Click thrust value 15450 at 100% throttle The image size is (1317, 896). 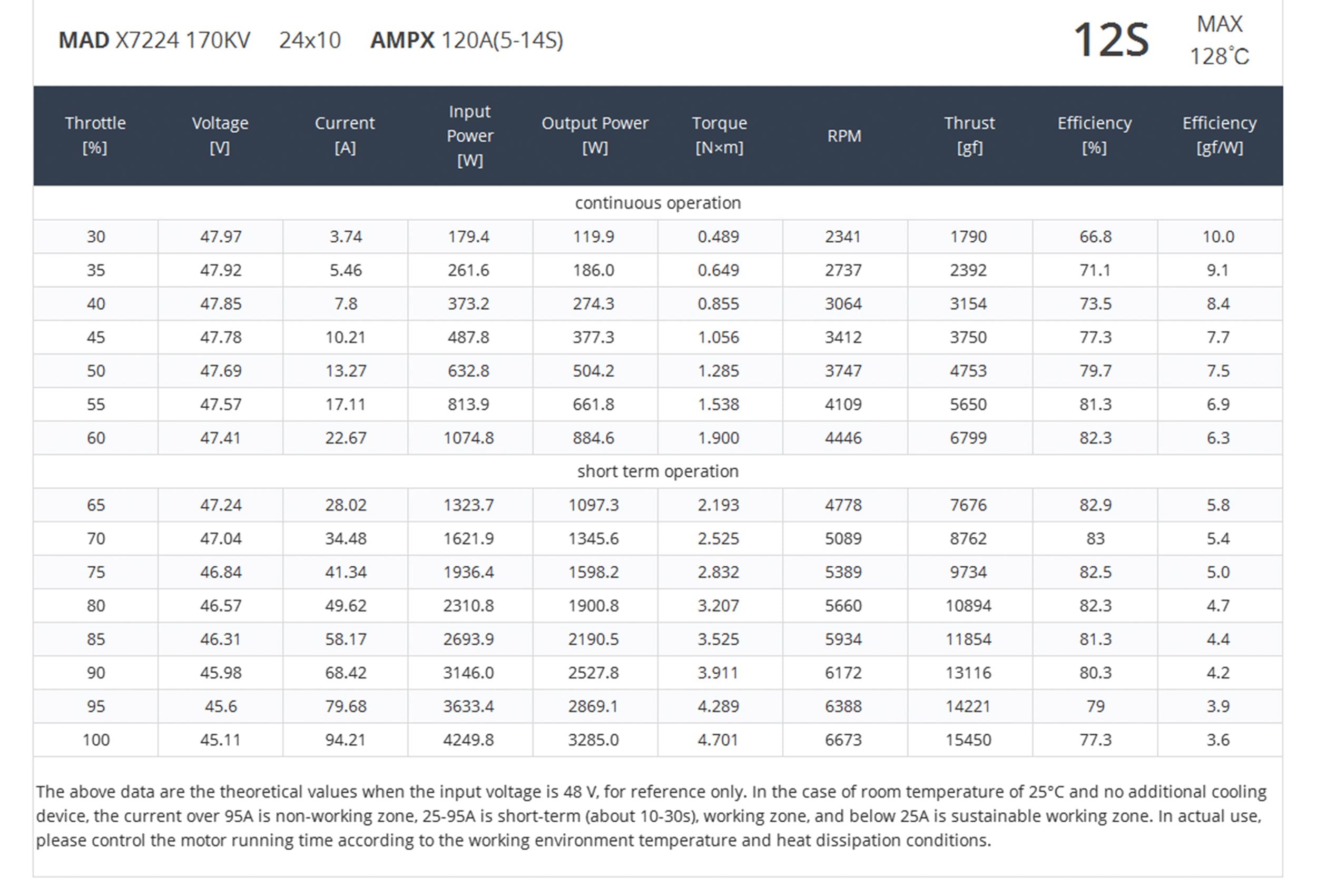click(968, 740)
